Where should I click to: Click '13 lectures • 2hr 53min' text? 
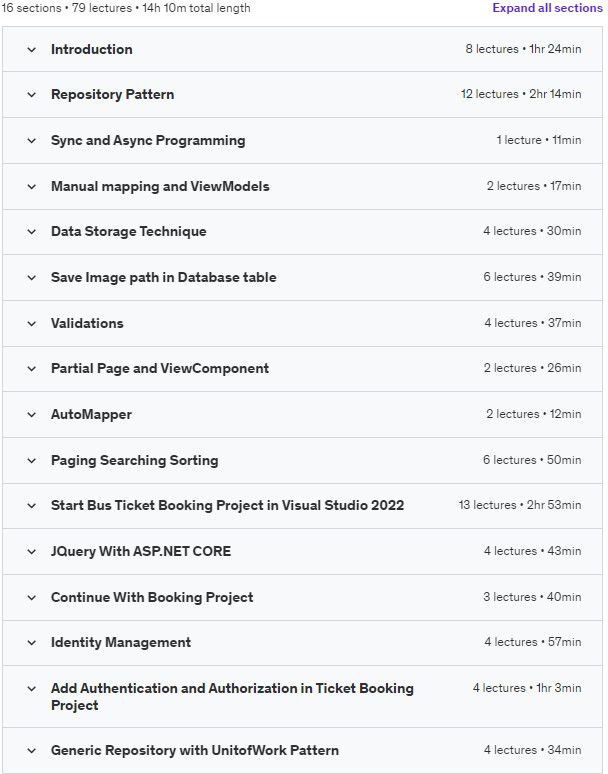click(520, 505)
